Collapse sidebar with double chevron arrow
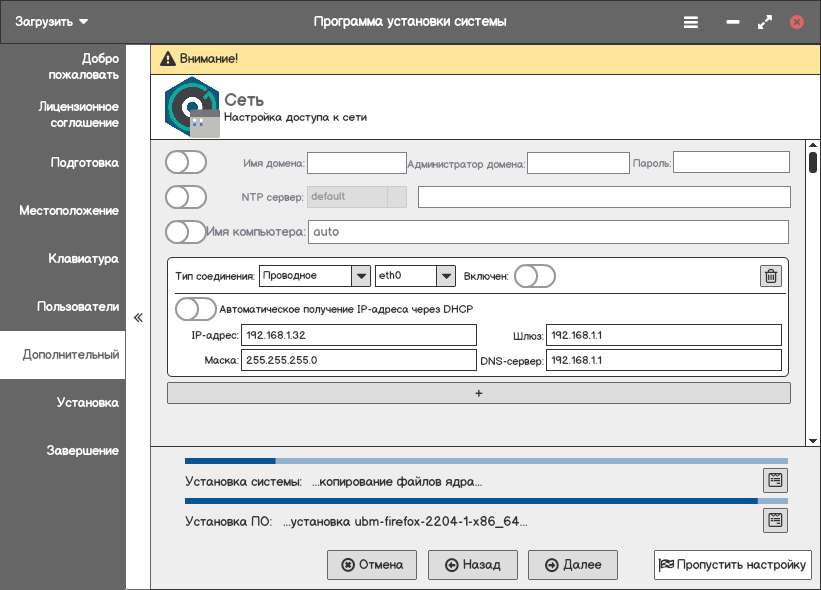This screenshot has width=821, height=590. 138,317
